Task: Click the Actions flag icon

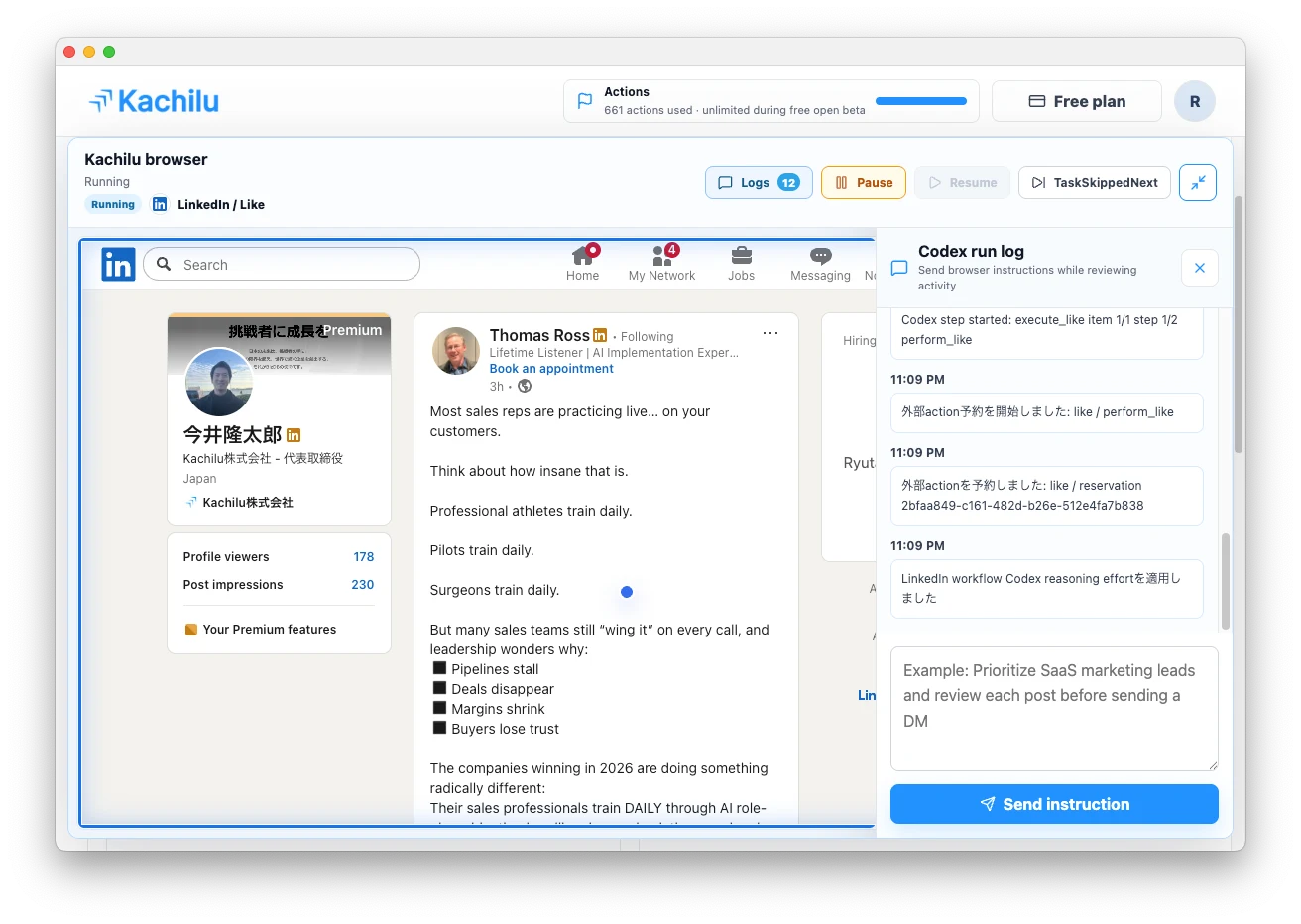Action: [x=585, y=101]
